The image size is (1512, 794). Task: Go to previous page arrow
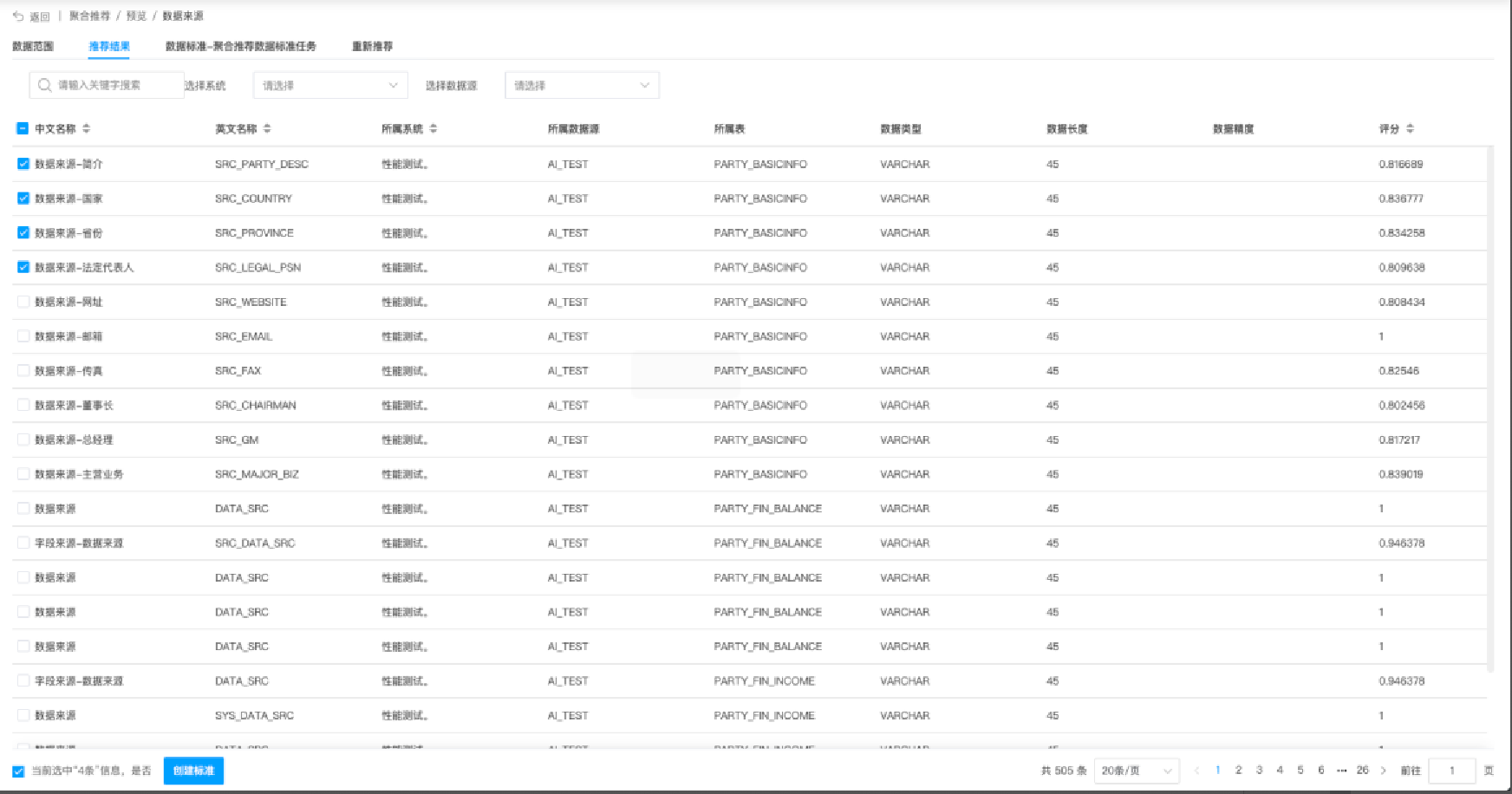pyautogui.click(x=1196, y=771)
